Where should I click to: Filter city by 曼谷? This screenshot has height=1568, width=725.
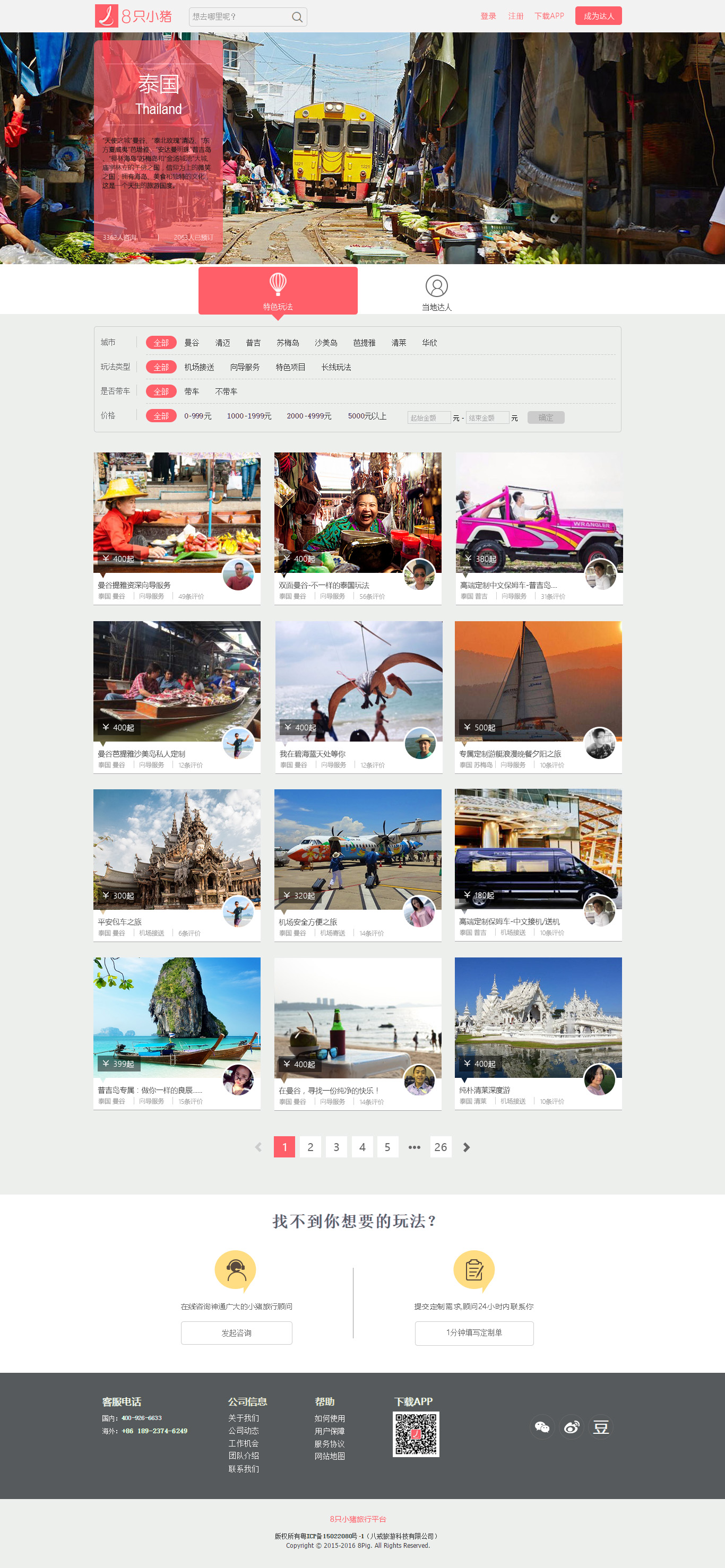click(x=192, y=343)
